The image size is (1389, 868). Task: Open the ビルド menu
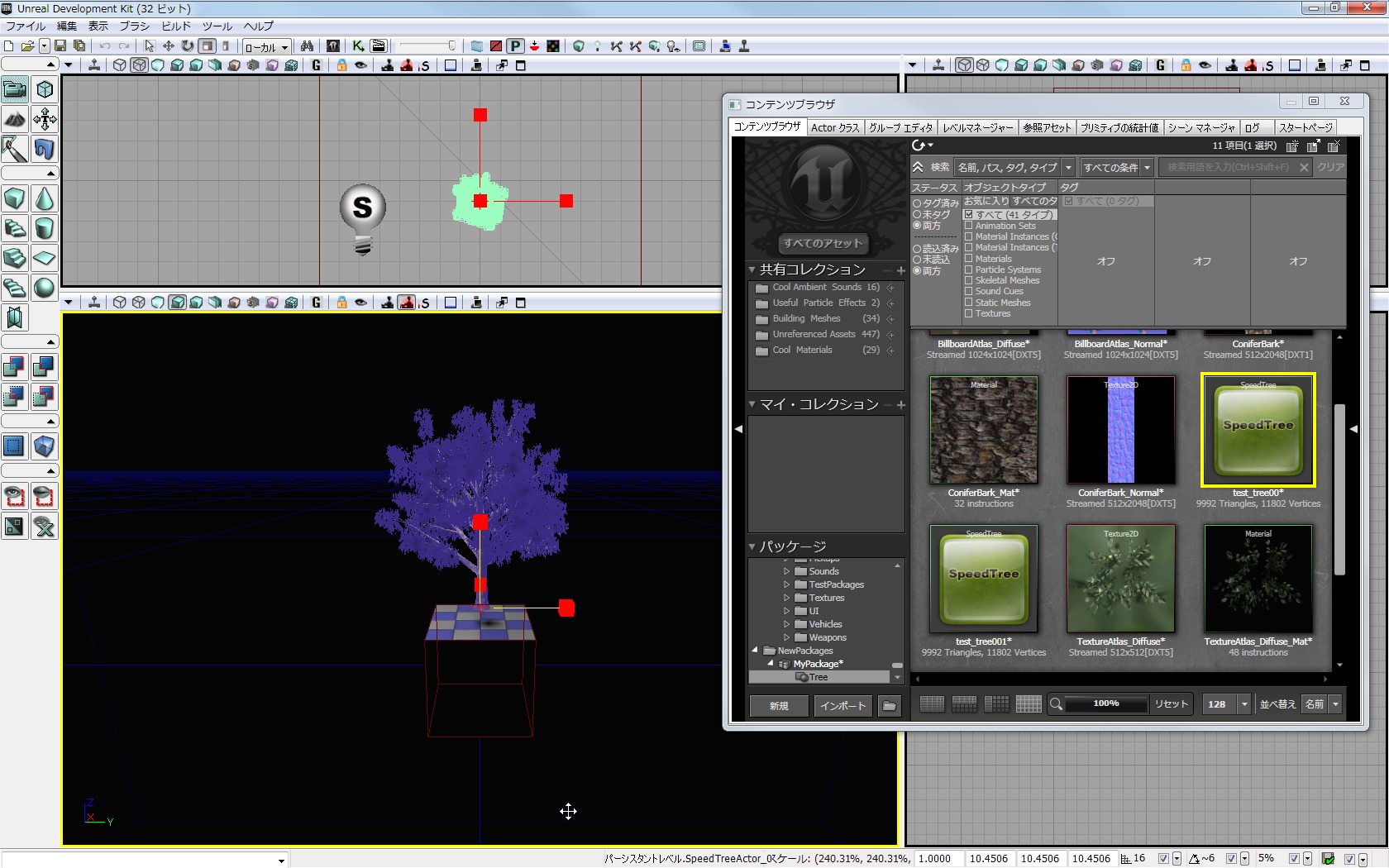click(x=176, y=26)
